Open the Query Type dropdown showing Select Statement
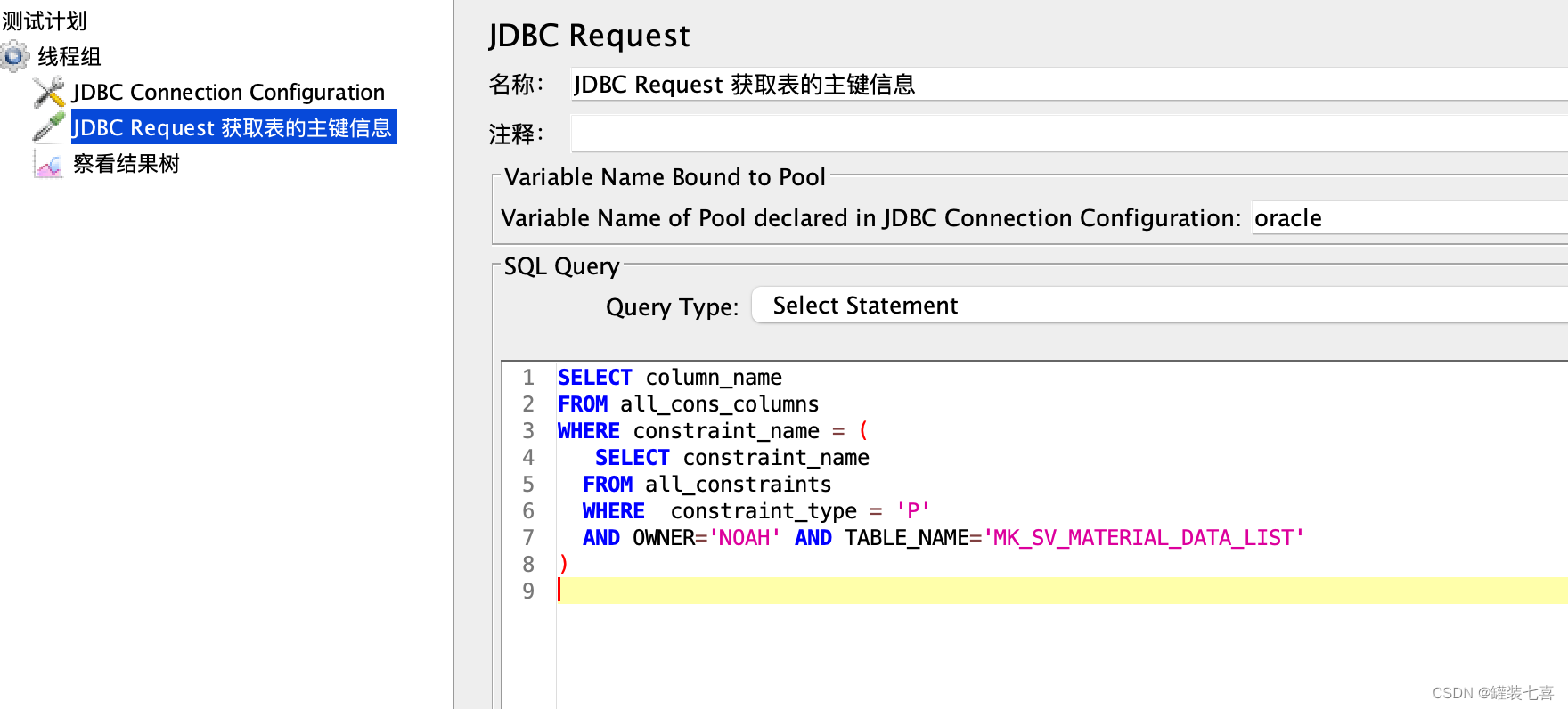This screenshot has width=1568, height=709. click(x=1160, y=306)
